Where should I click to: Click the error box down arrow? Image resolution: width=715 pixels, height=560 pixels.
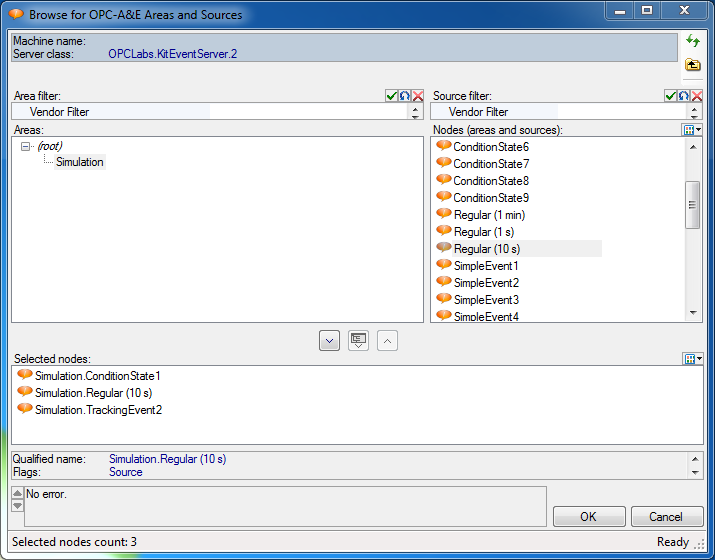[17, 505]
